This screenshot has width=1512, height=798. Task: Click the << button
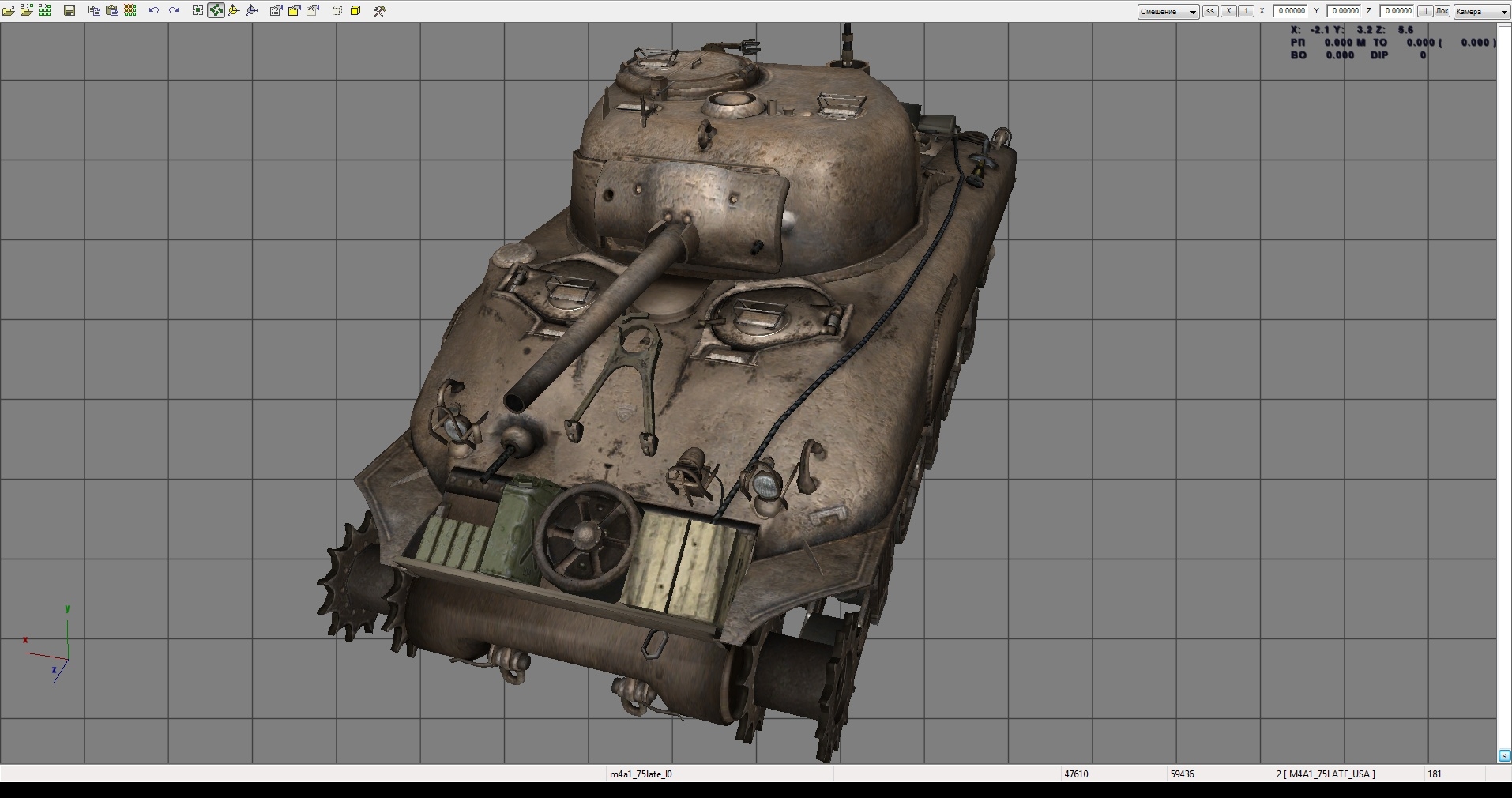click(x=1210, y=11)
